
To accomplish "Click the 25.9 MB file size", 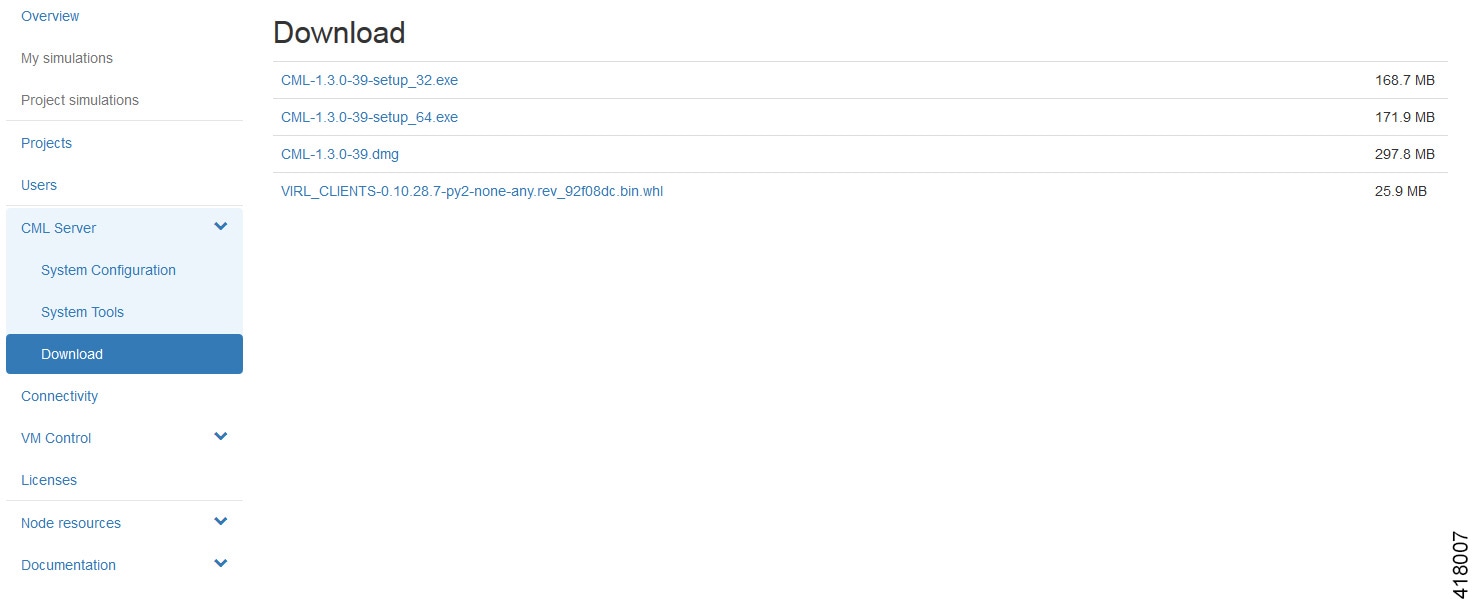I will (1401, 191).
